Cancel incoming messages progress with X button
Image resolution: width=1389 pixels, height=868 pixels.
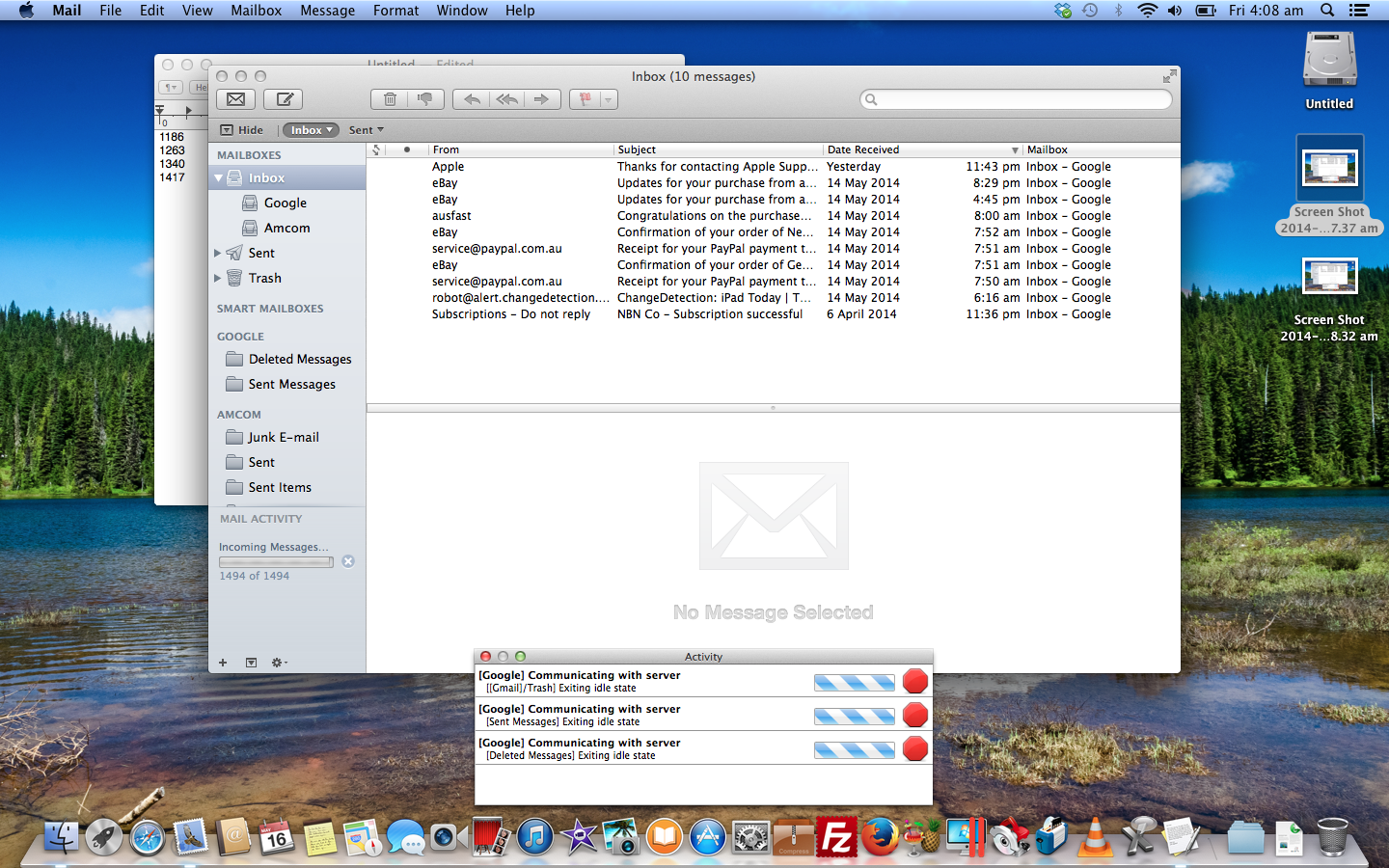coord(348,561)
